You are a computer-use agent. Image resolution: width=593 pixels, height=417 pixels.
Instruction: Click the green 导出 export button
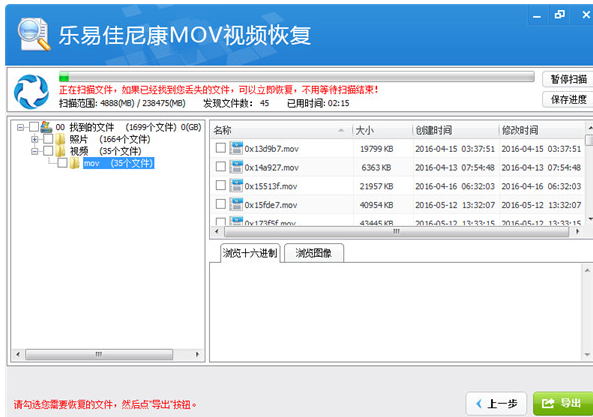click(x=563, y=403)
